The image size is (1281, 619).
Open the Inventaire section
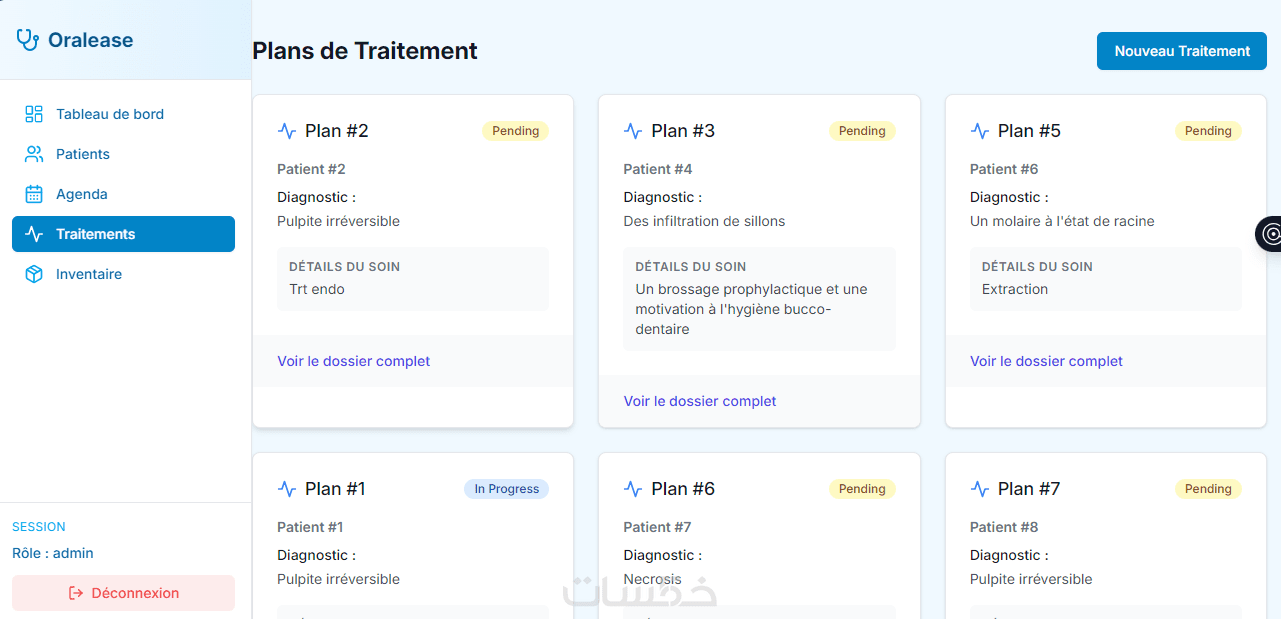89,274
